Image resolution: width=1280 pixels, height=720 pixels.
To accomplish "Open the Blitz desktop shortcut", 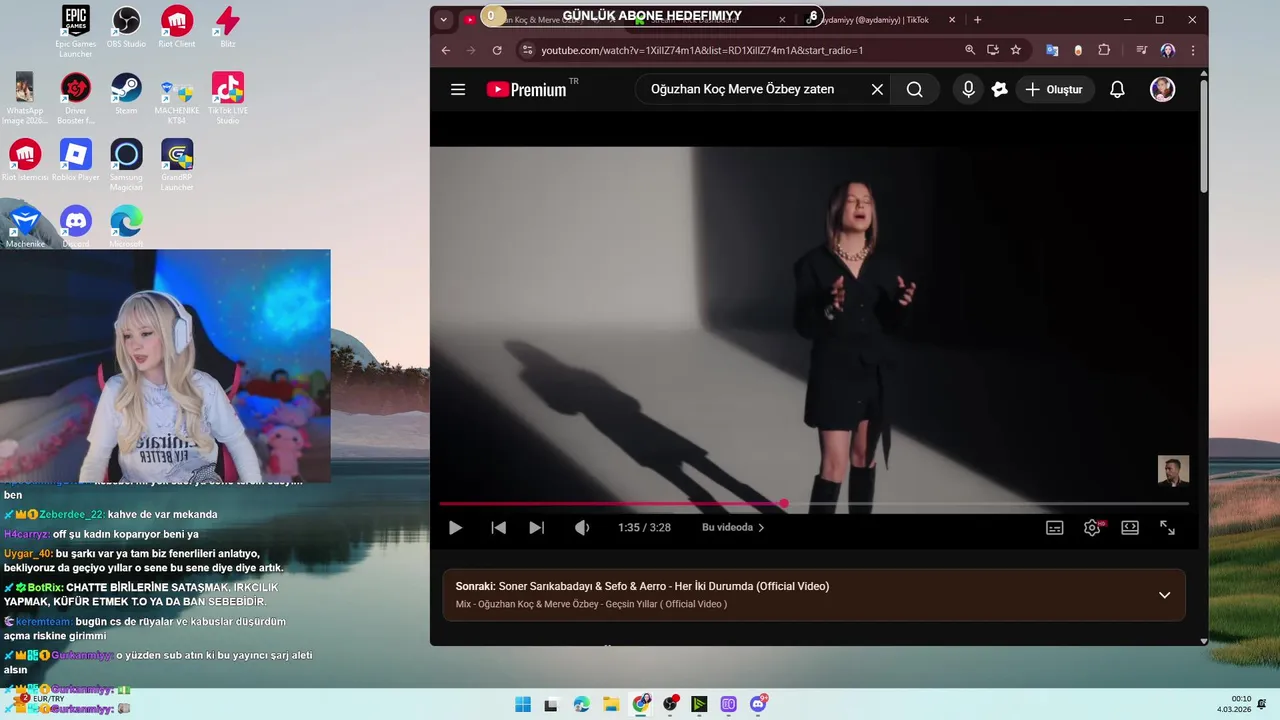I will coord(228,27).
